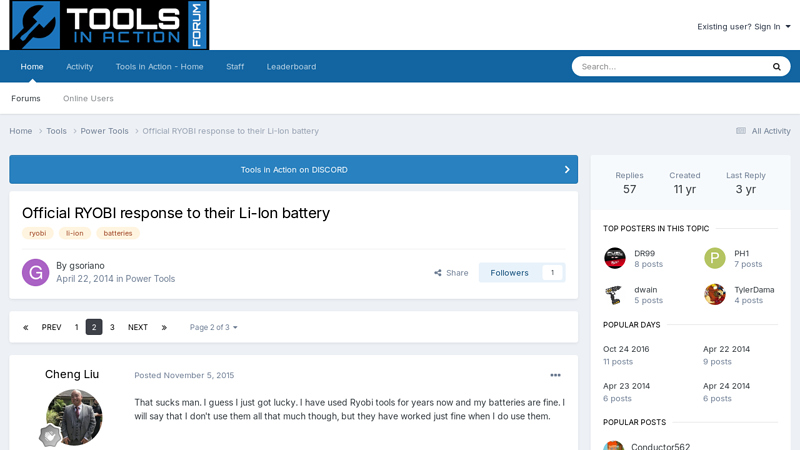Open DR99's avatar in top posters
Viewport: 800px width, 450px height.
615,258
